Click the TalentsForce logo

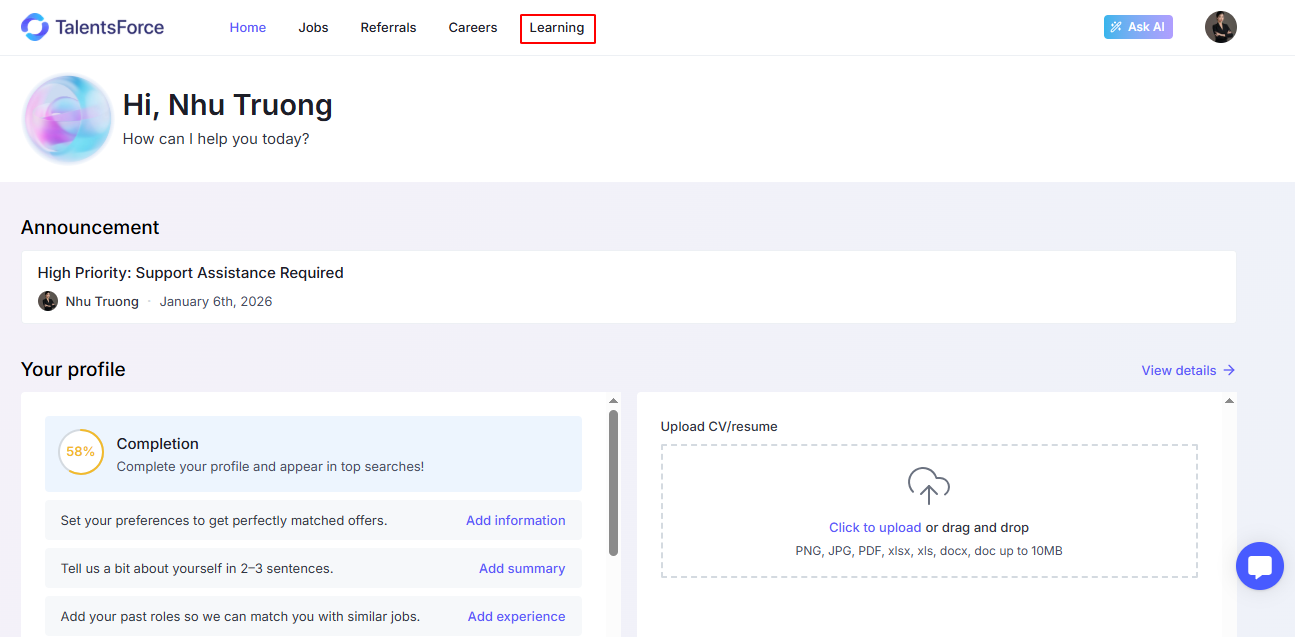click(92, 27)
